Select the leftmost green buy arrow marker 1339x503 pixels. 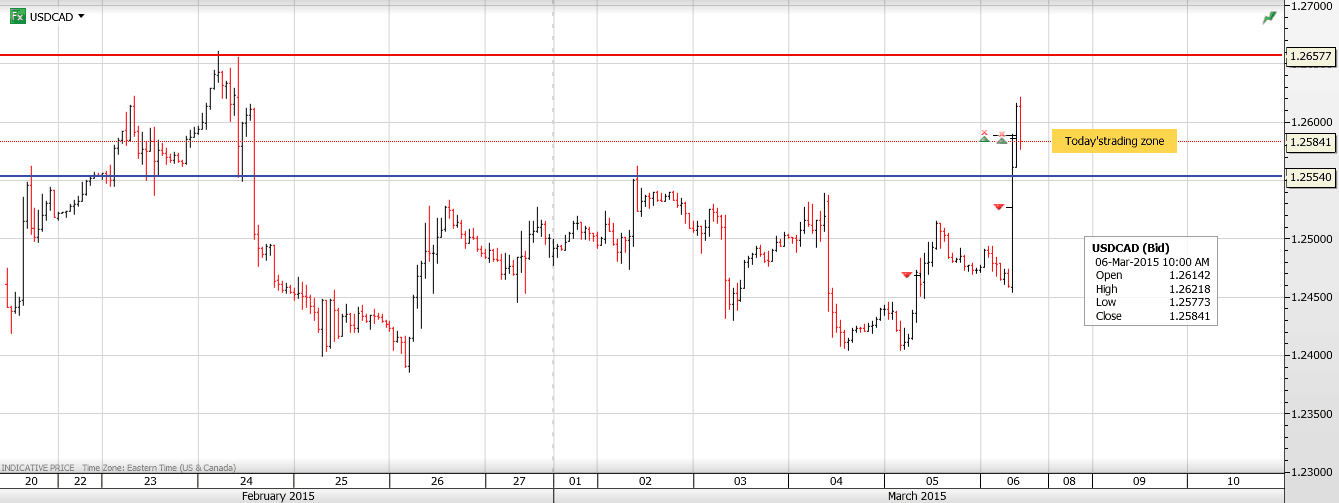click(x=984, y=138)
